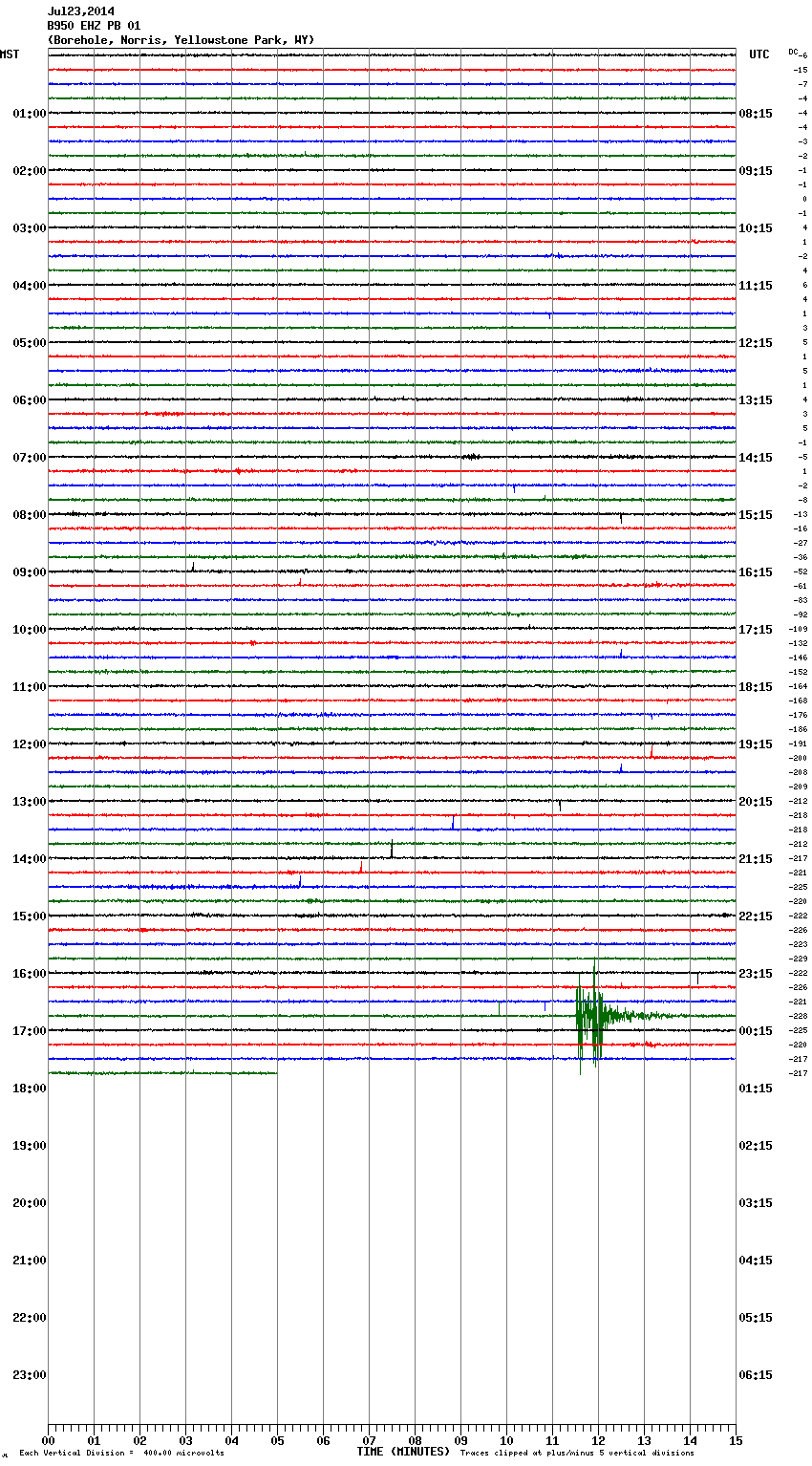Viewport: 812px width, 1466px height.
Task: Click the 11:15 UTC time label
Action: coord(756,286)
